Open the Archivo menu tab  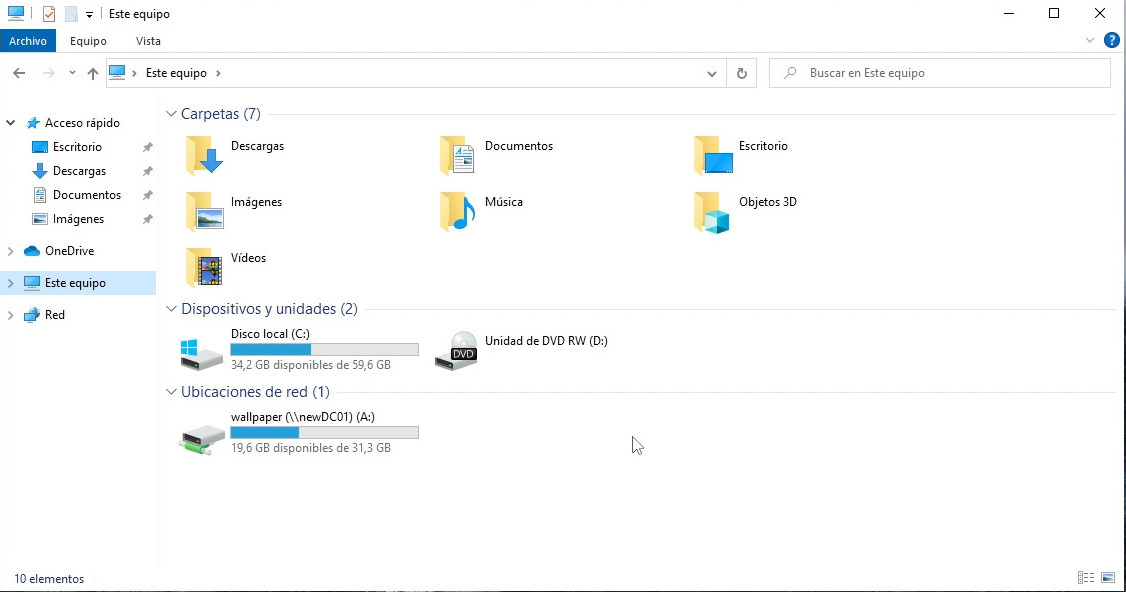click(28, 41)
